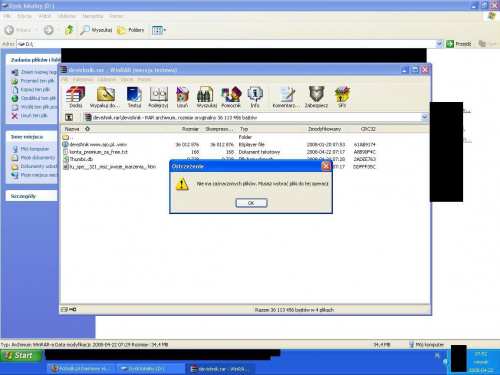
Task: Click the Usuń (Delete) icon in WinRAR
Action: pyautogui.click(x=182, y=97)
